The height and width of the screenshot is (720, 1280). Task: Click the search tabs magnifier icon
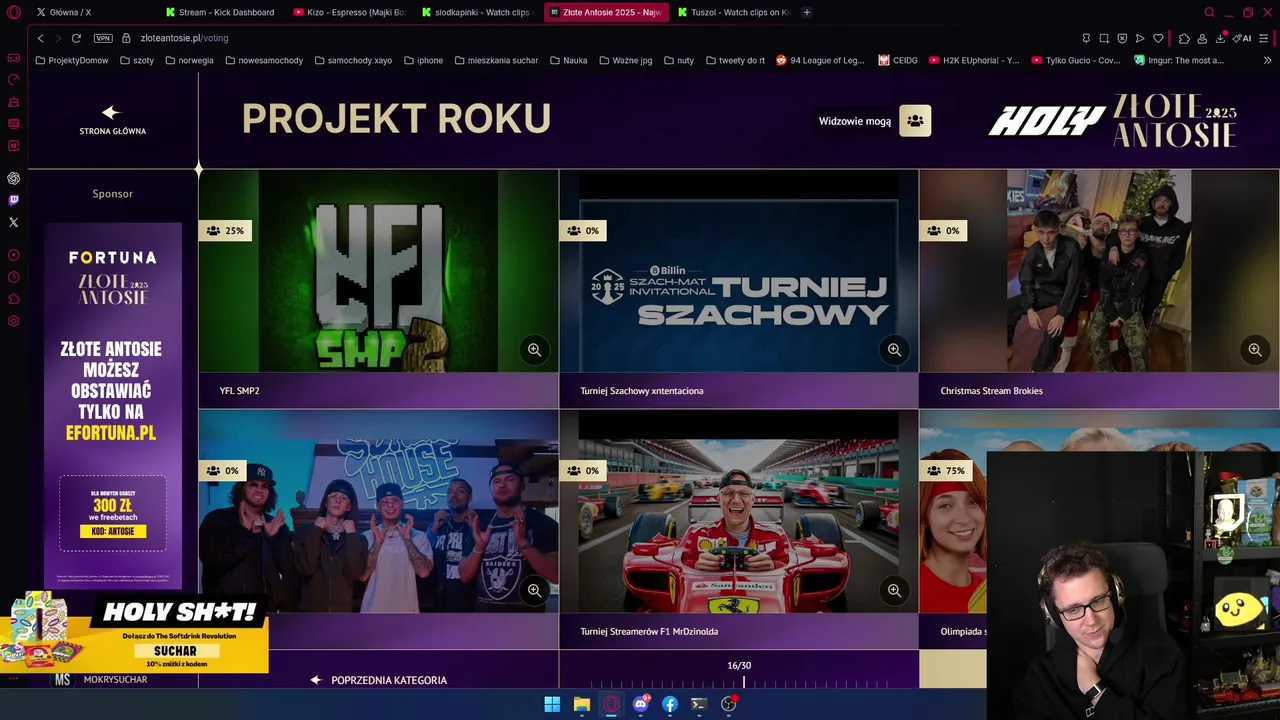click(1209, 12)
